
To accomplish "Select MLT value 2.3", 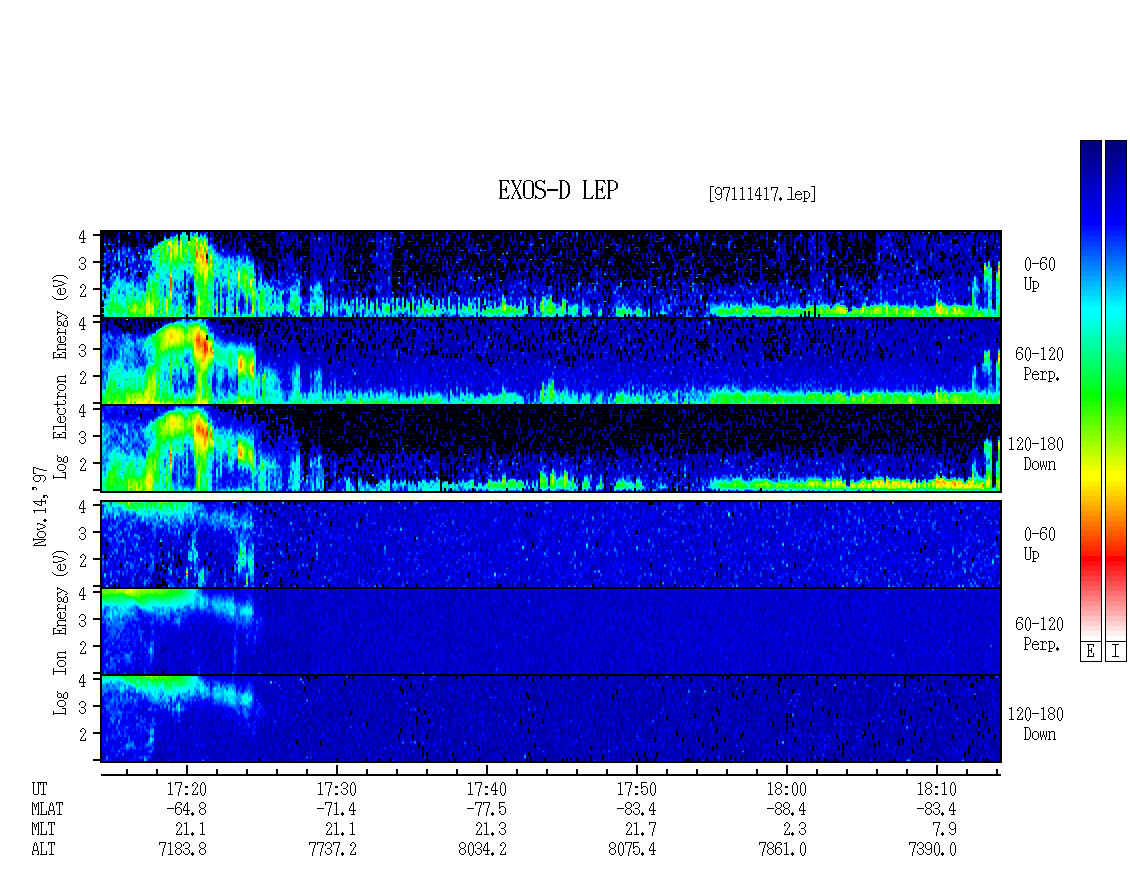I will coord(795,830).
